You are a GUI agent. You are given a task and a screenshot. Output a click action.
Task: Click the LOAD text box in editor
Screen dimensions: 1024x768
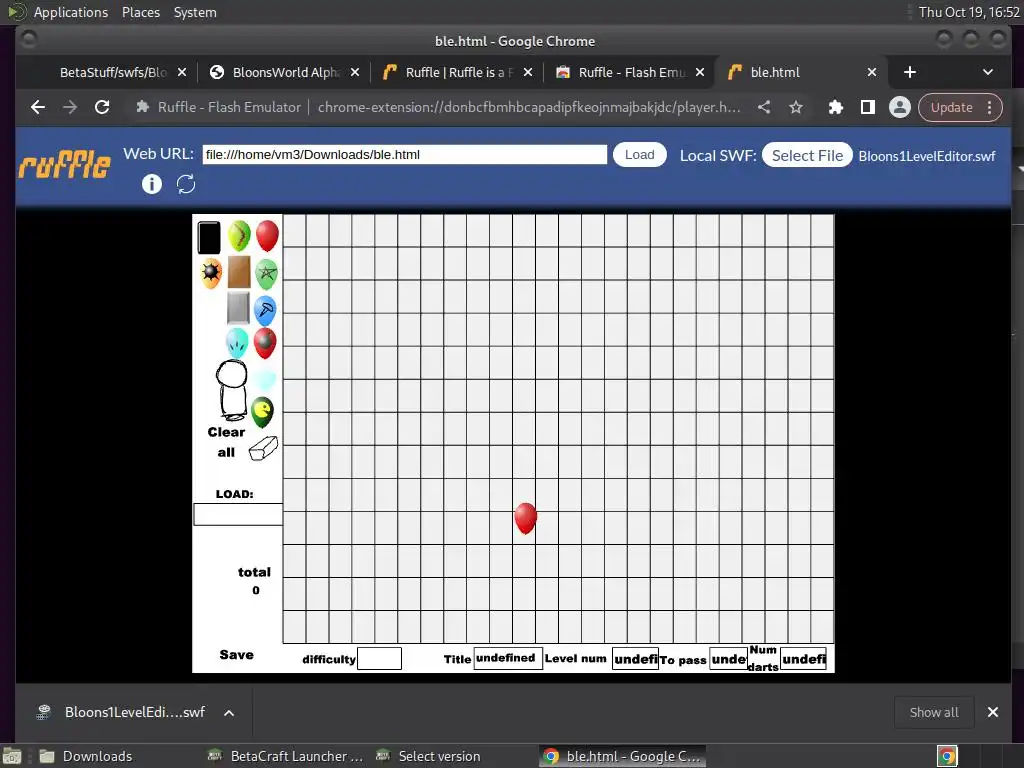click(238, 514)
